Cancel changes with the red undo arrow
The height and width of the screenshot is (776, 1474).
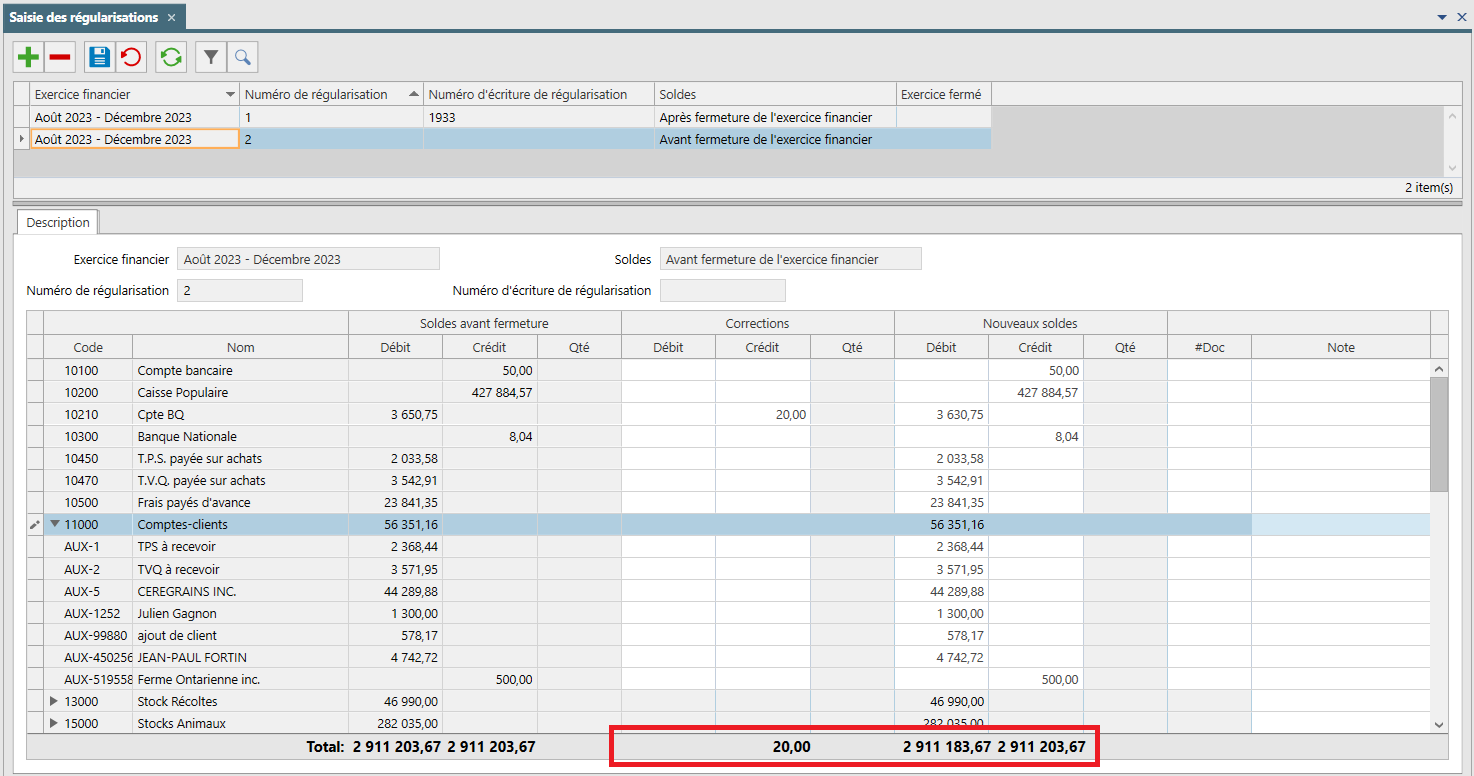coord(131,58)
